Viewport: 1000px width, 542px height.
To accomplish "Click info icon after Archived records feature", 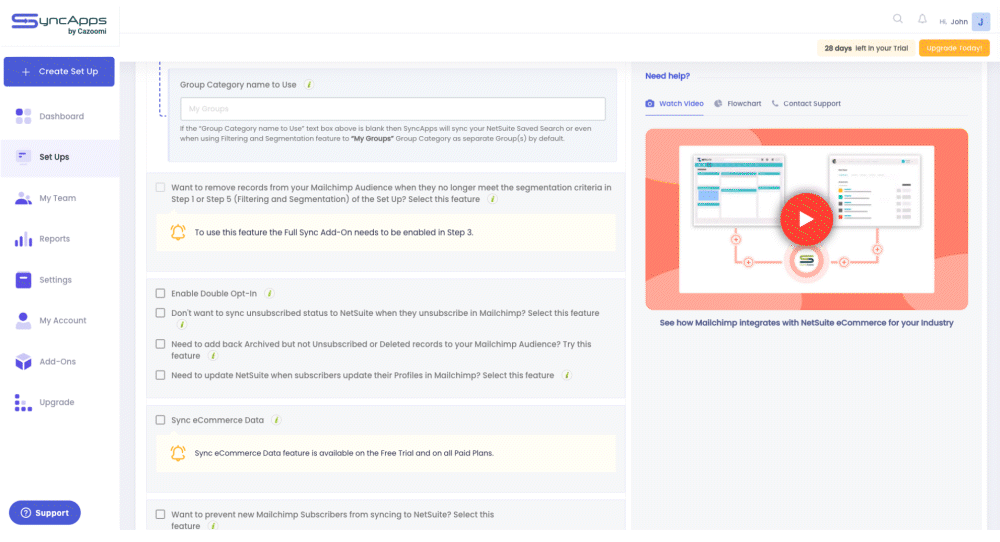I will point(213,356).
